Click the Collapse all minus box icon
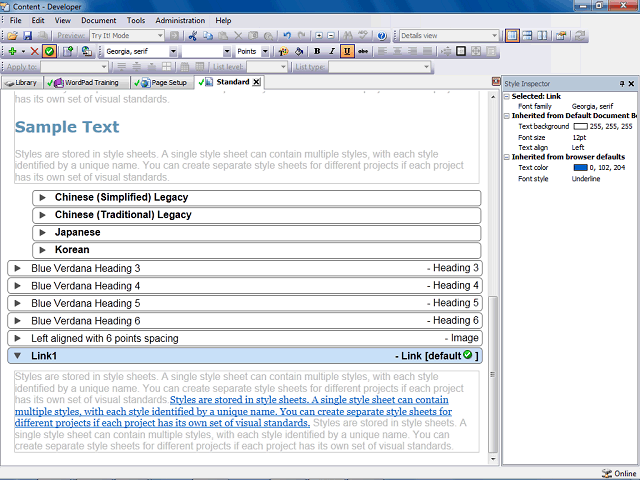 (331, 36)
